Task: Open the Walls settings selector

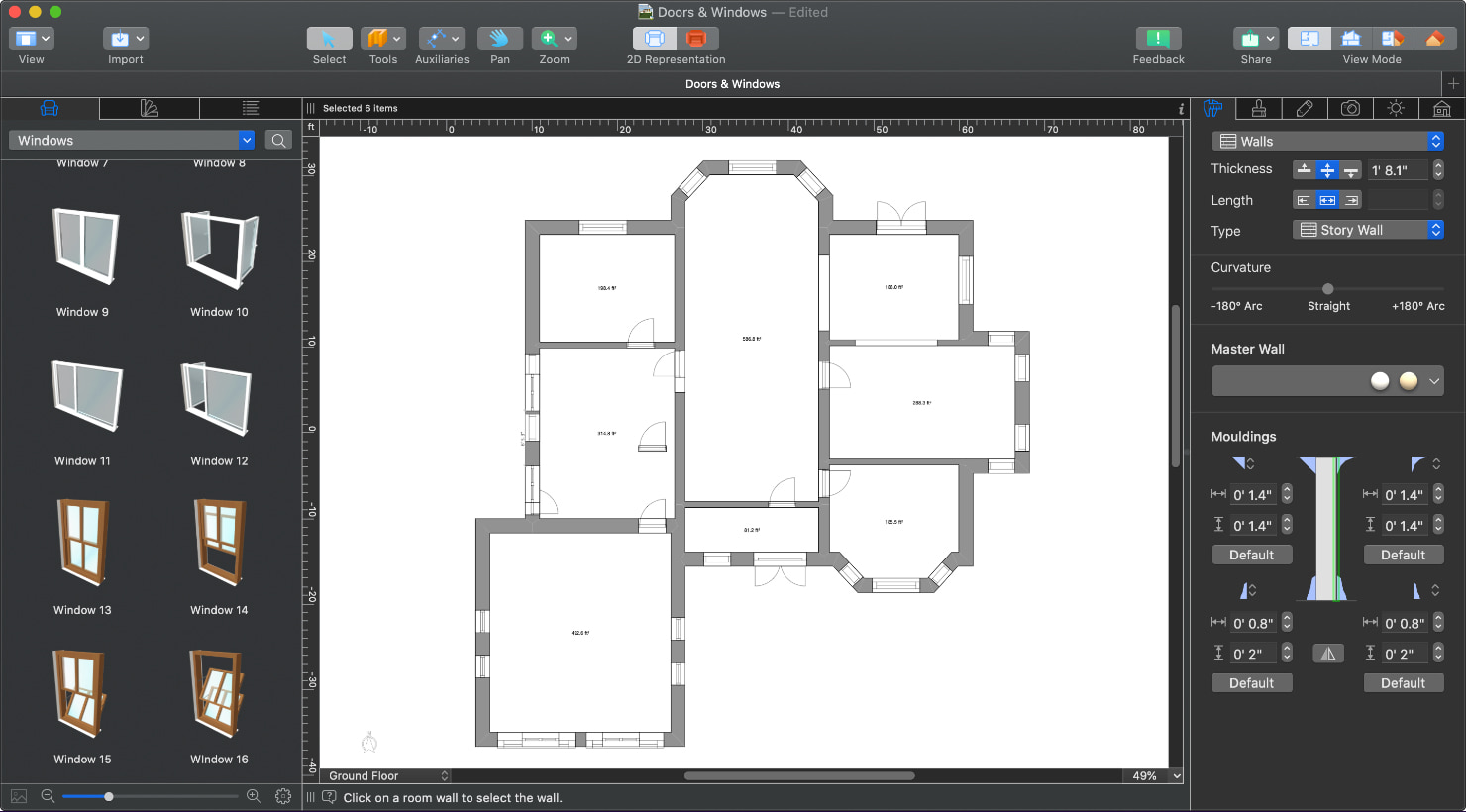Action: 1327,141
